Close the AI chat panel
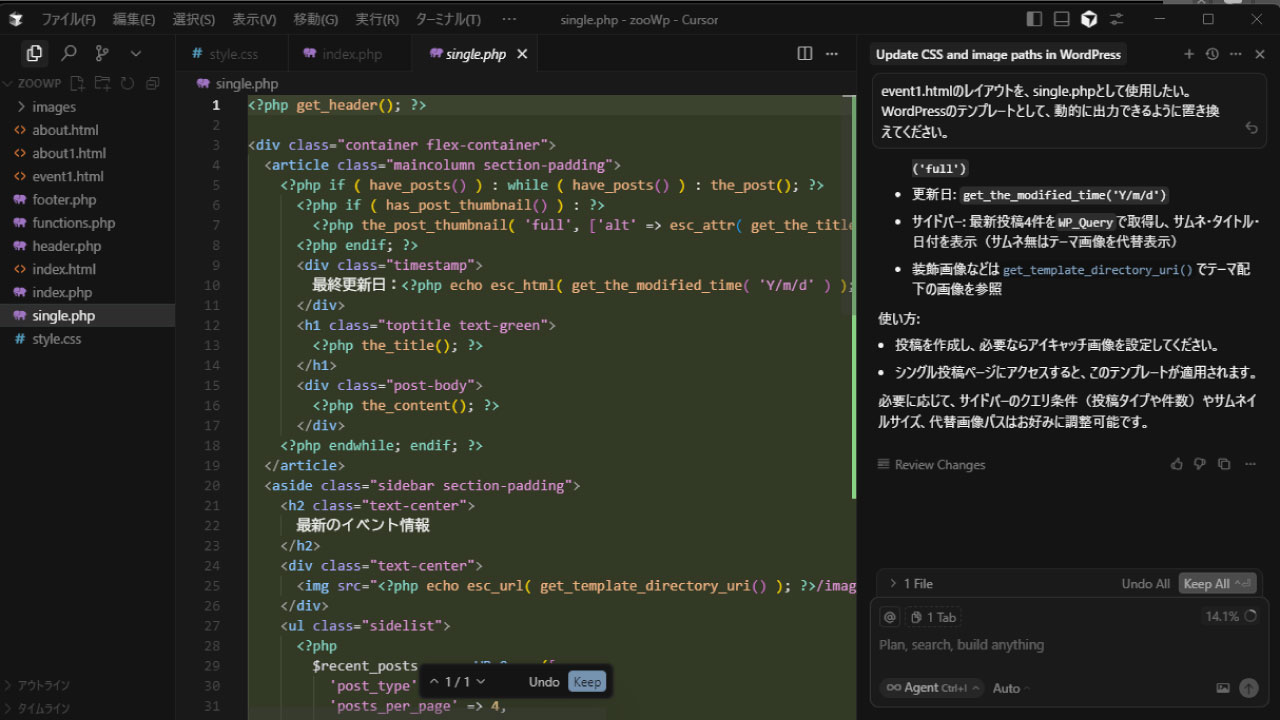Image resolution: width=1280 pixels, height=720 pixels. coord(1260,54)
